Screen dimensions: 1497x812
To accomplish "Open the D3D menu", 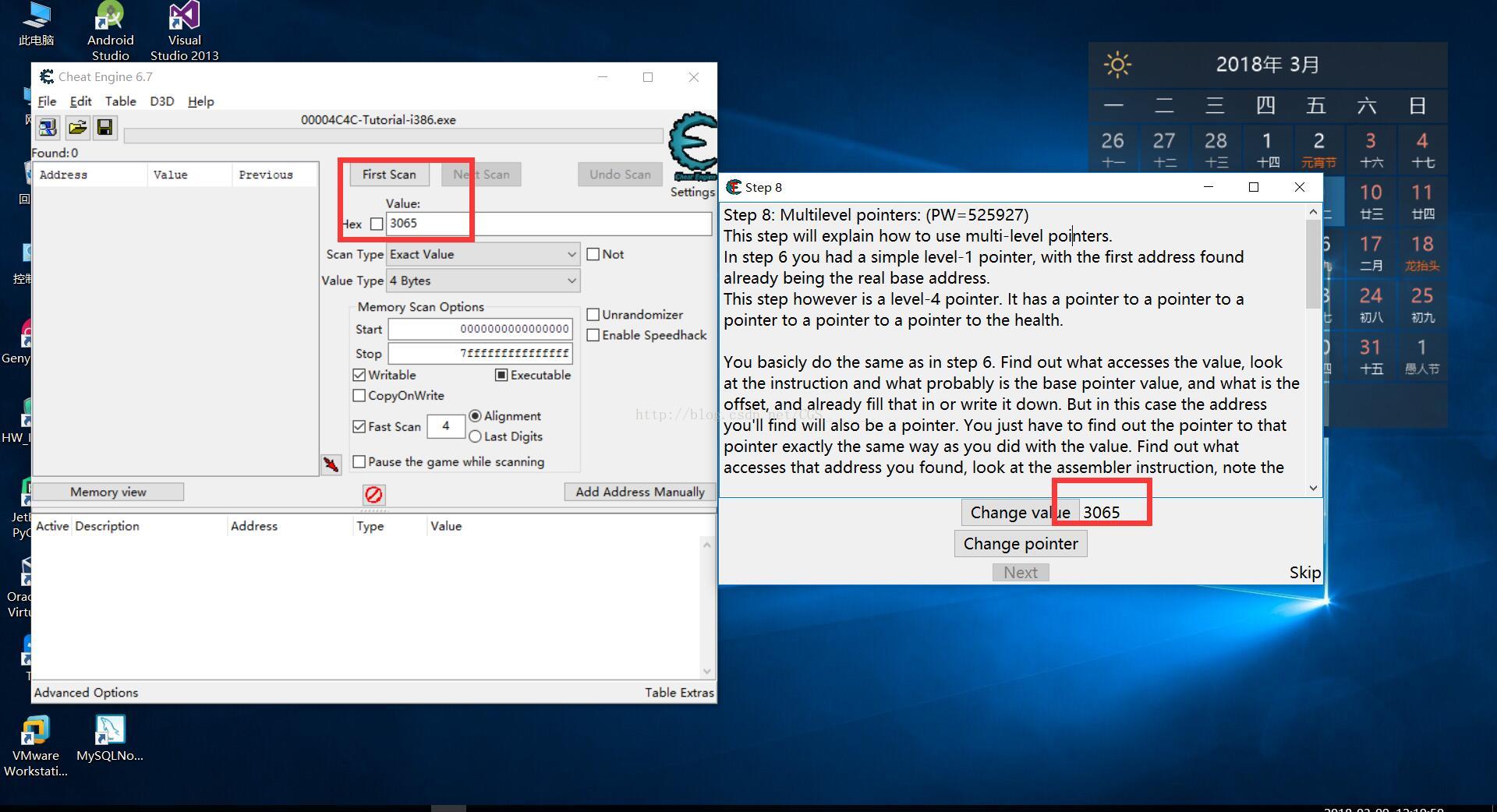I will tap(161, 101).
